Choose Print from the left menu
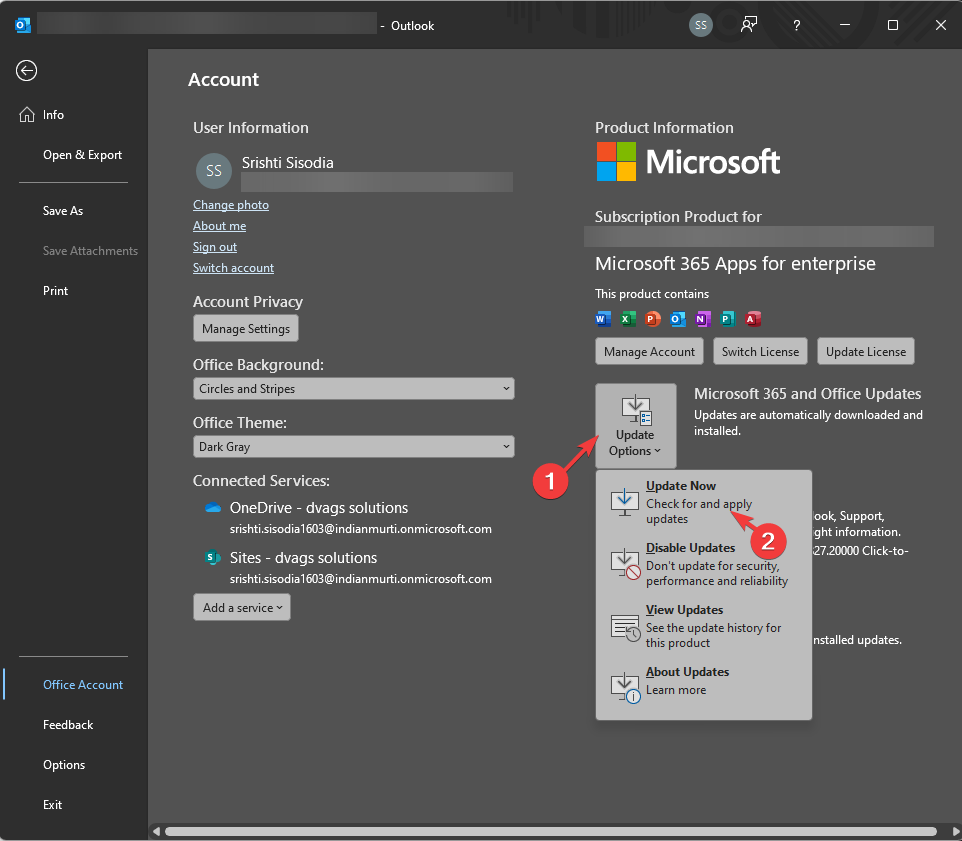The width and height of the screenshot is (962, 841). [x=56, y=291]
